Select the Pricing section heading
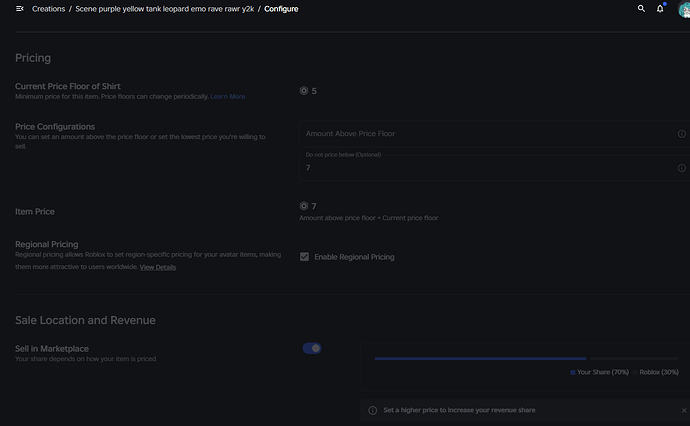 coord(33,58)
